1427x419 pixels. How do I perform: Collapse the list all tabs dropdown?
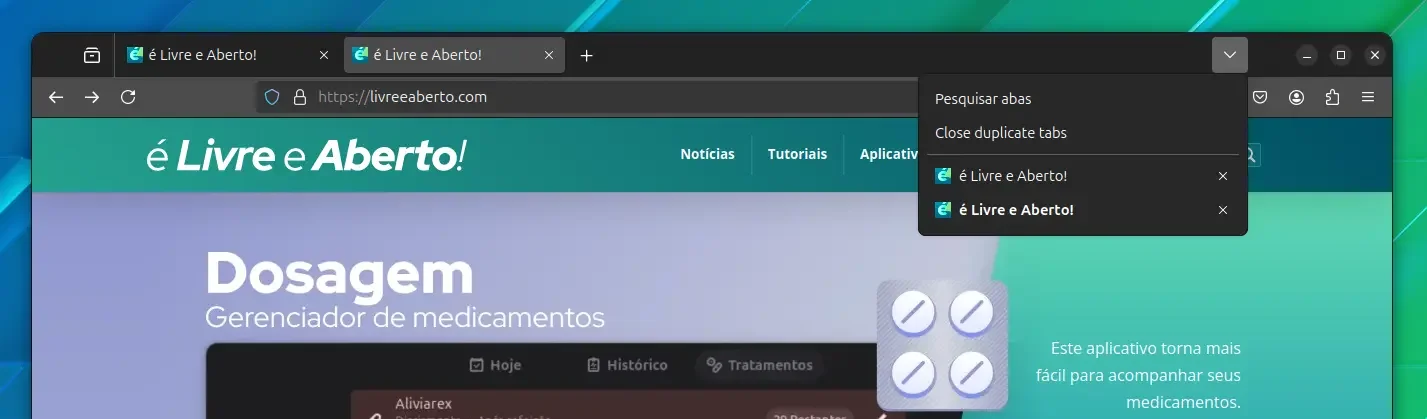(1230, 55)
